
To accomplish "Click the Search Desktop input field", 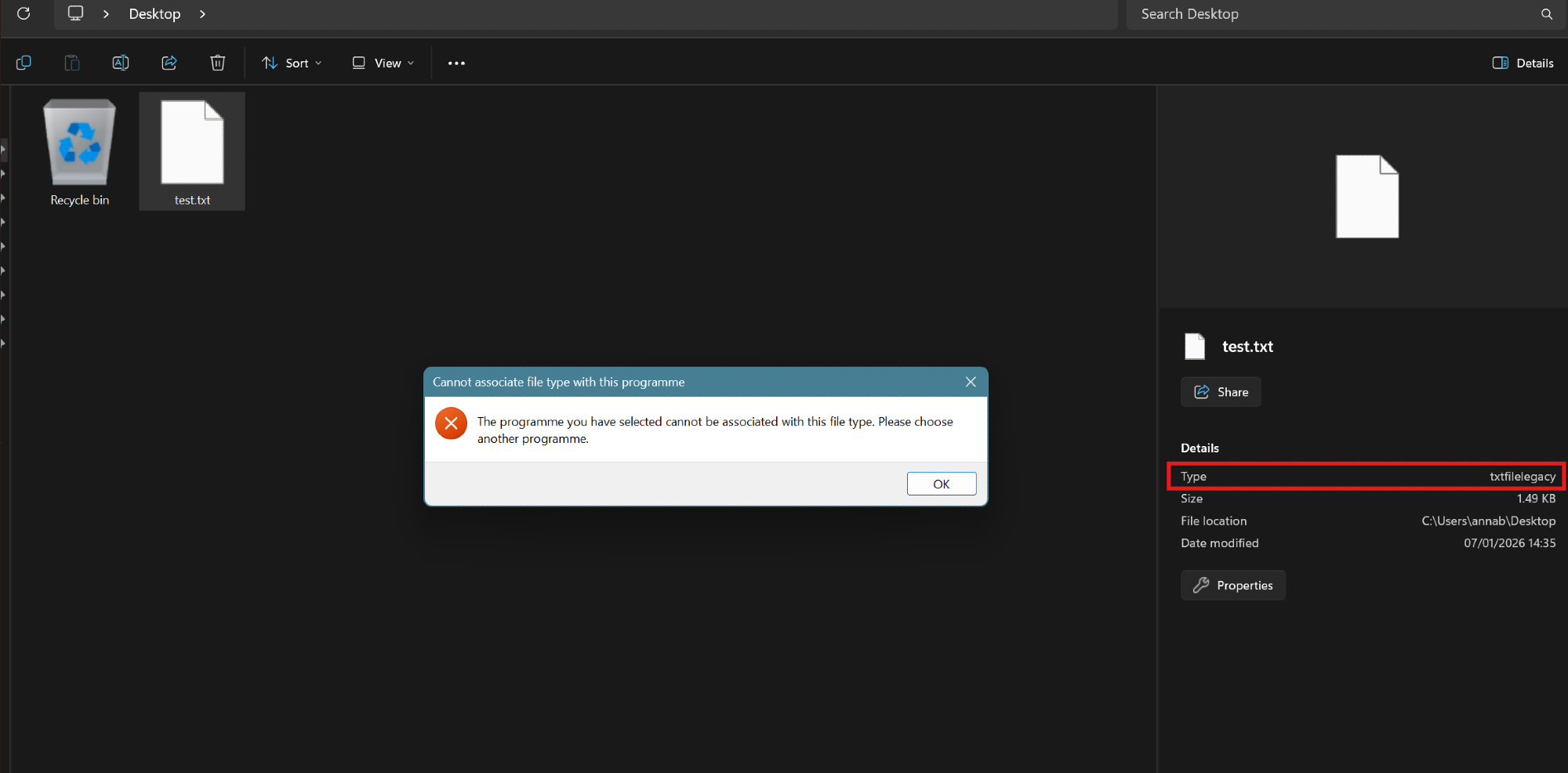I will point(1333,14).
